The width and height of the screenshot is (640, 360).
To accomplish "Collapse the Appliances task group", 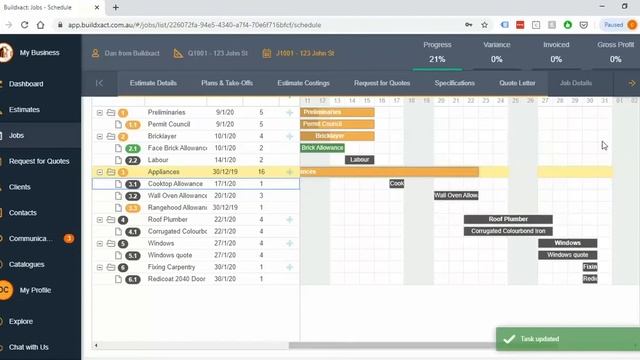I will click(100, 172).
